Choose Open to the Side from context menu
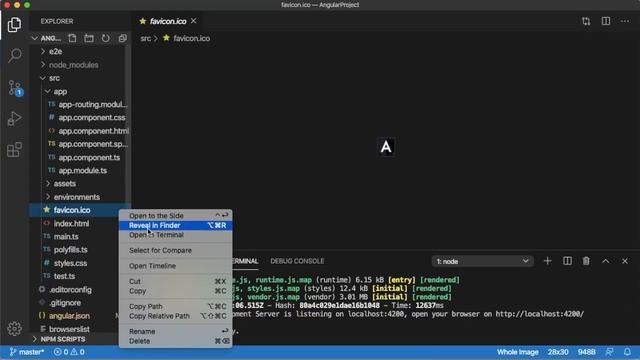The width and height of the screenshot is (640, 360). tap(176, 216)
